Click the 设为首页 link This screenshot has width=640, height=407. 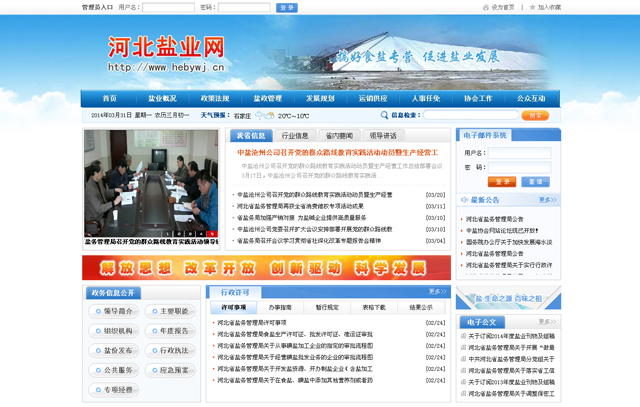coord(503,7)
